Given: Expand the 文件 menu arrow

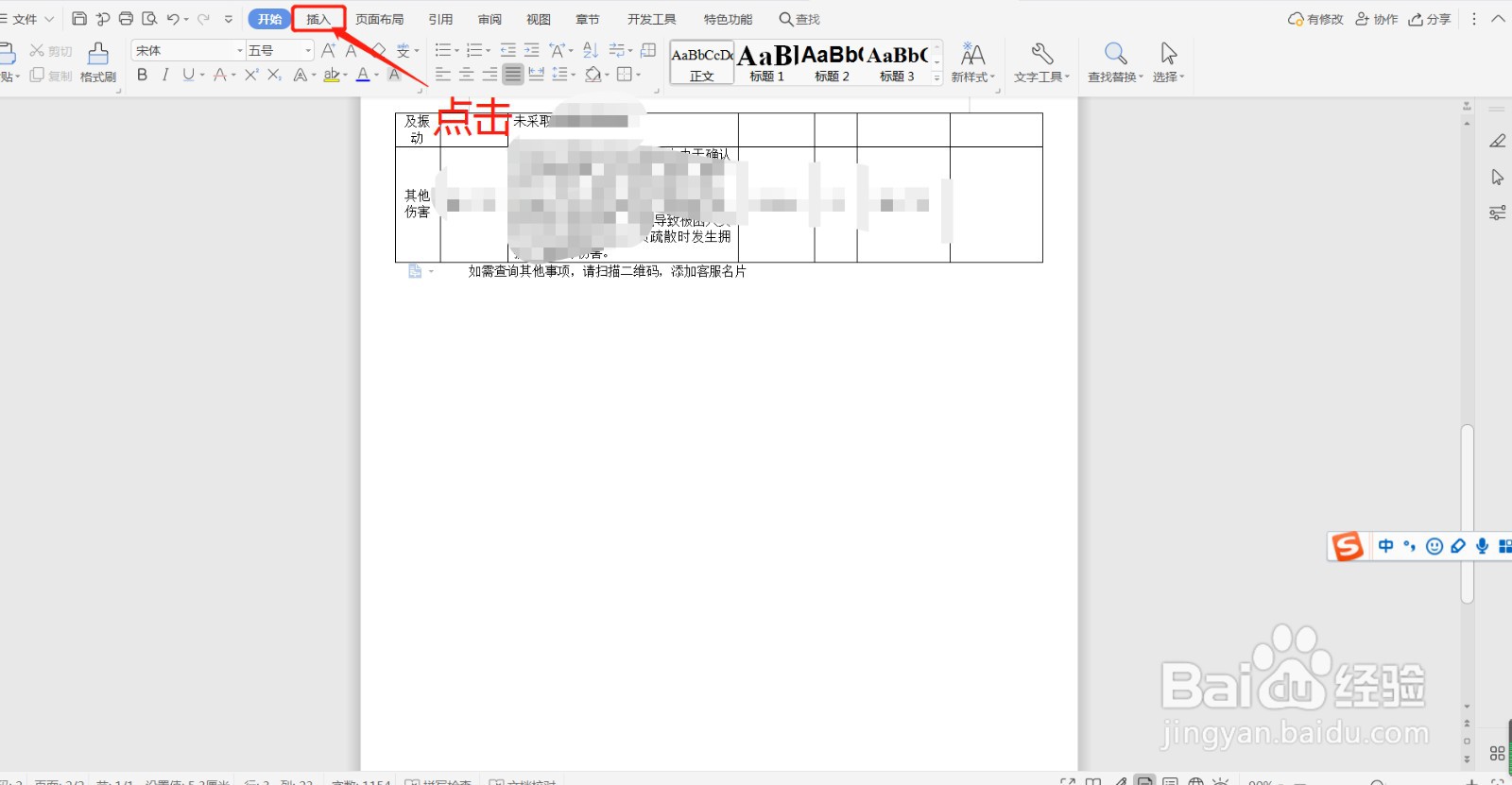Looking at the screenshot, I should 49,19.
